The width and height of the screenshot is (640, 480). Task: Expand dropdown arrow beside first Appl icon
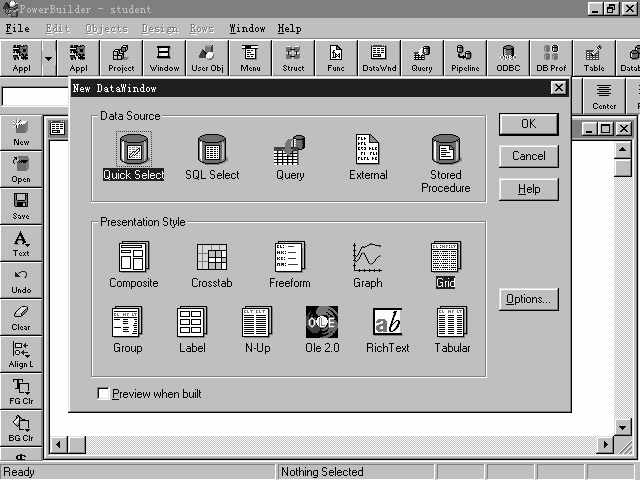[x=49, y=58]
